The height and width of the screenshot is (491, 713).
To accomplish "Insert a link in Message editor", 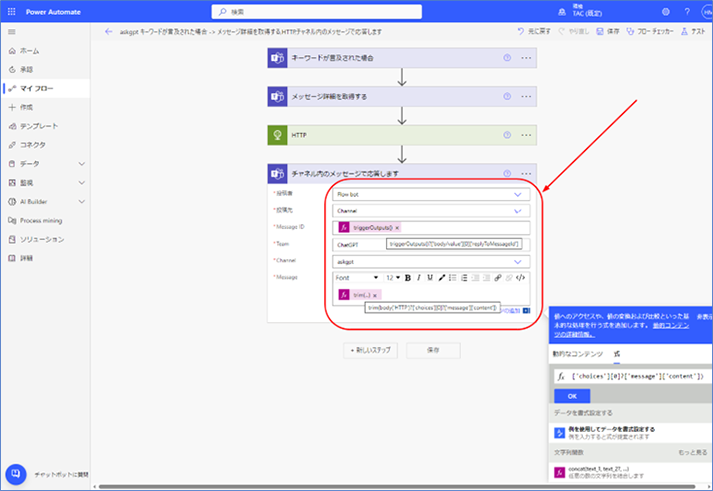I will pyautogui.click(x=498, y=278).
